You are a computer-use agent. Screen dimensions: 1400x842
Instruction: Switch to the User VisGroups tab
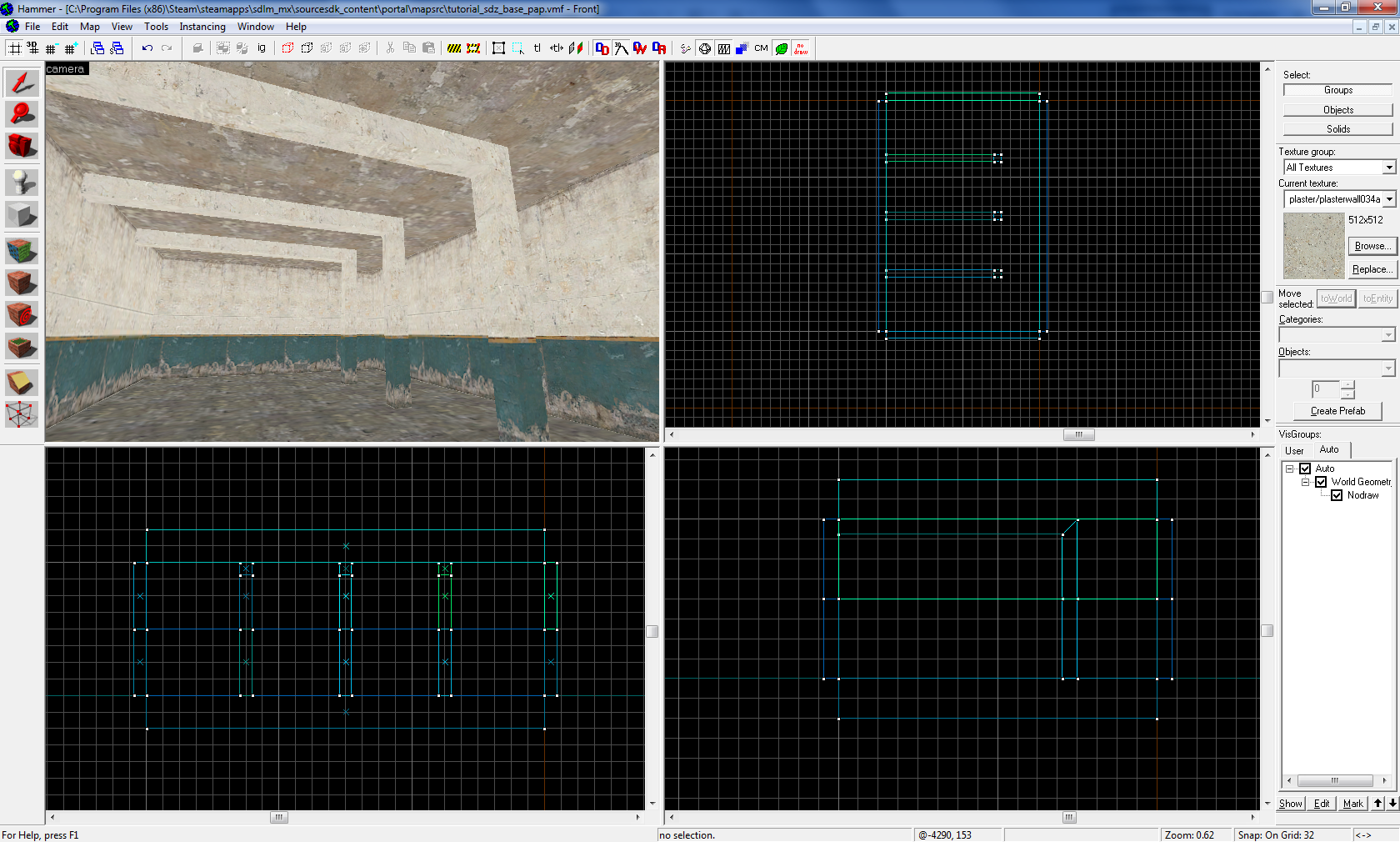(x=1294, y=450)
